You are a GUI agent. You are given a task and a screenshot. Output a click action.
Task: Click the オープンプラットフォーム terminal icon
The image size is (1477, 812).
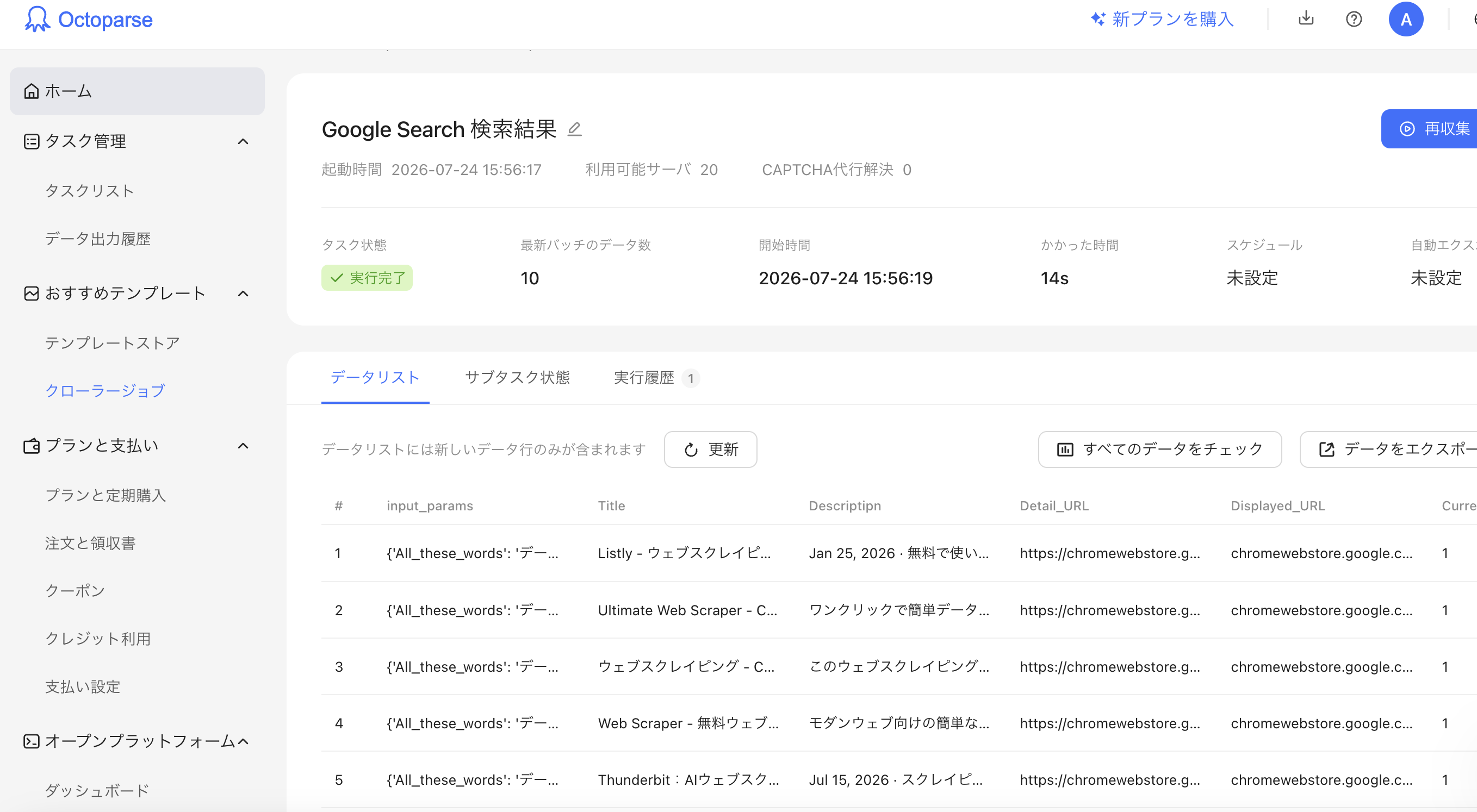32,741
